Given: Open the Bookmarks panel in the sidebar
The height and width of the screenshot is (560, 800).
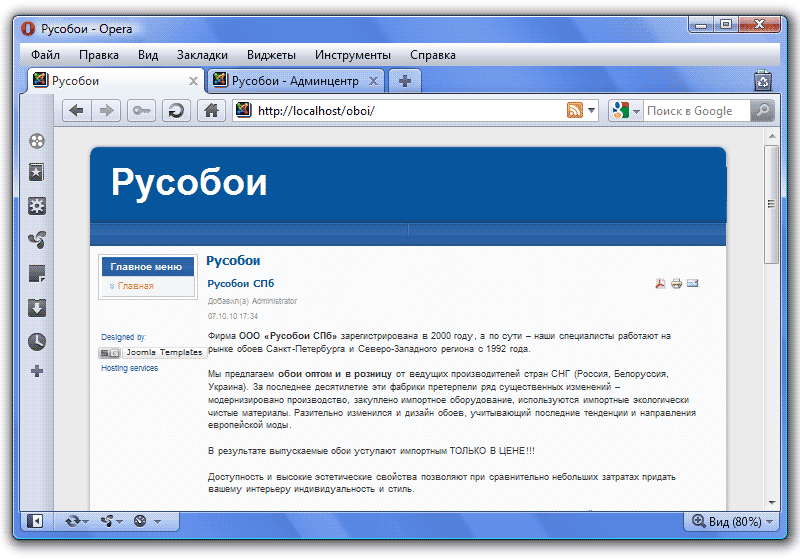Looking at the screenshot, I should 37,173.
